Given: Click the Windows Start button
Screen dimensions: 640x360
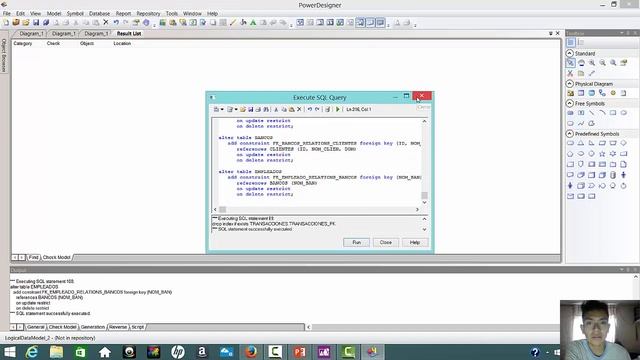Looking at the screenshot, I should point(9,352).
